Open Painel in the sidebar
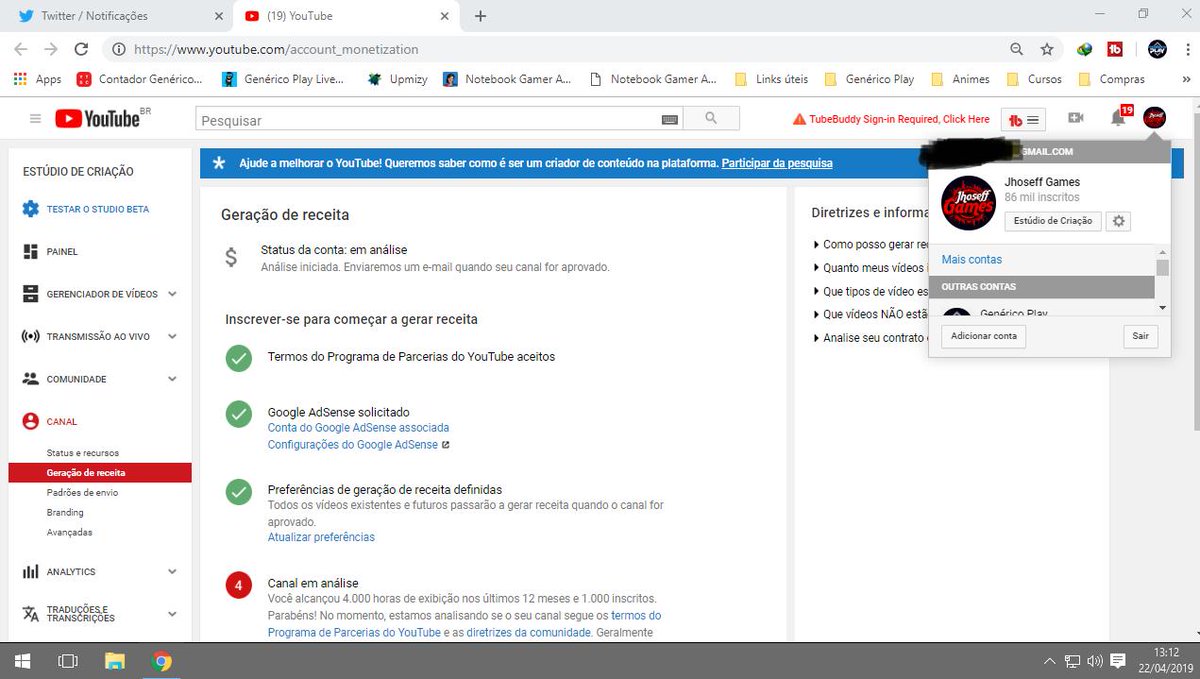1200x679 pixels. coord(61,252)
